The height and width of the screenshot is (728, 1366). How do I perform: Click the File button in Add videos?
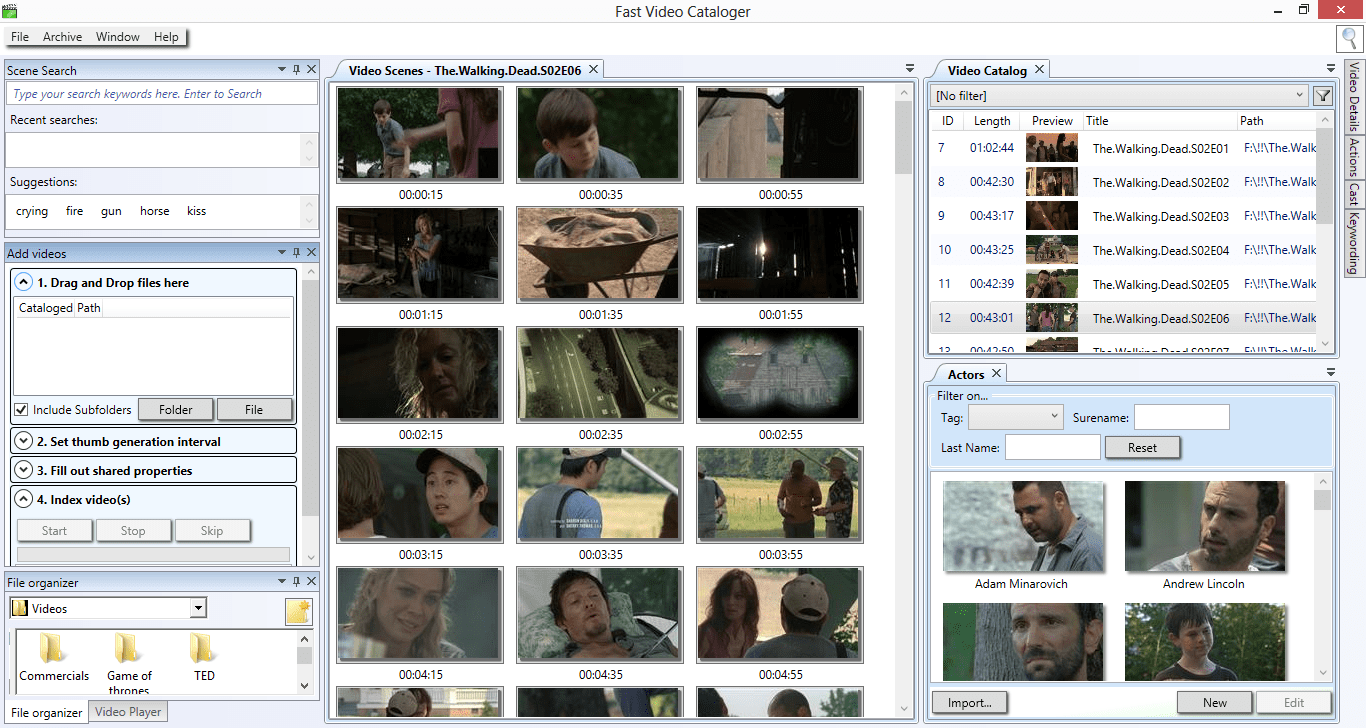(254, 409)
